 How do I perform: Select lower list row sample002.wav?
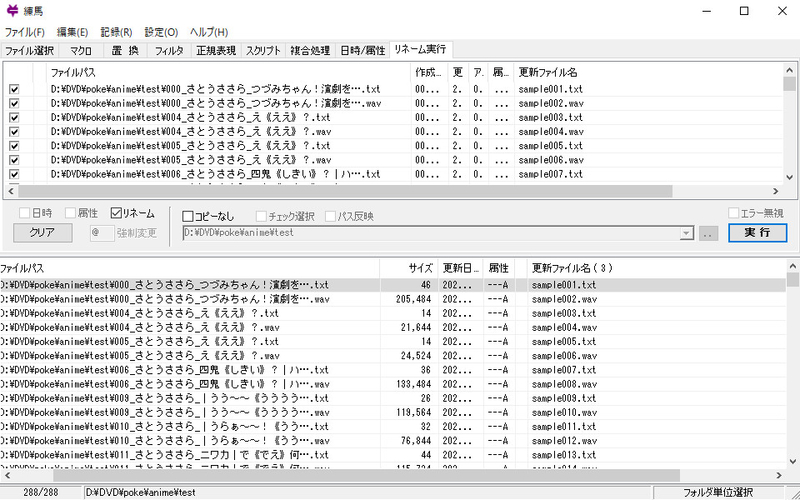[x=393, y=299]
